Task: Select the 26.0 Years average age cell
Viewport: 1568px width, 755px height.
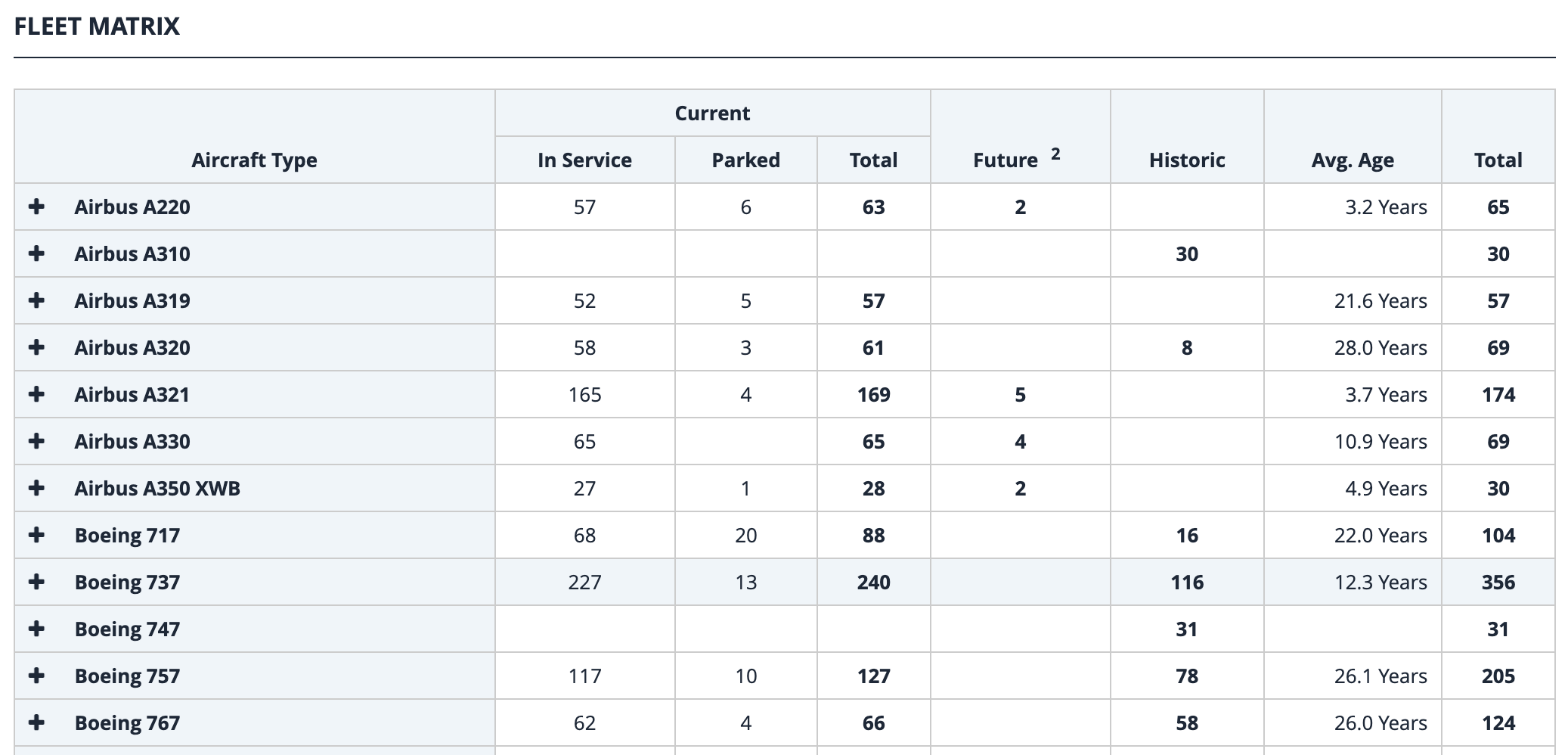Action: (1353, 723)
